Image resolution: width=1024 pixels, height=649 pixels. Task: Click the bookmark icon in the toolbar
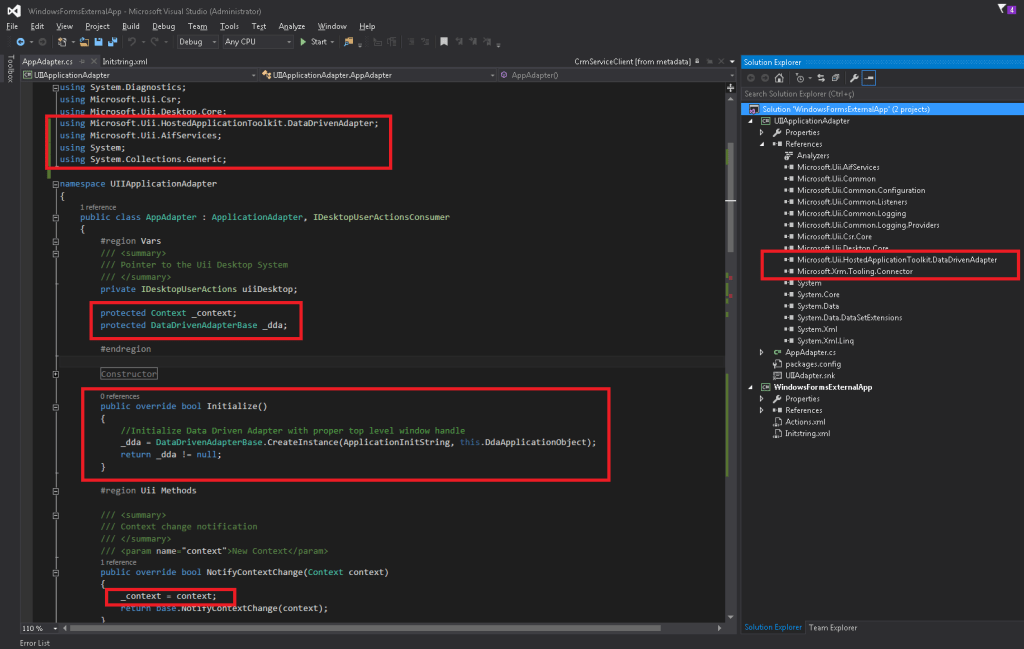[444, 42]
